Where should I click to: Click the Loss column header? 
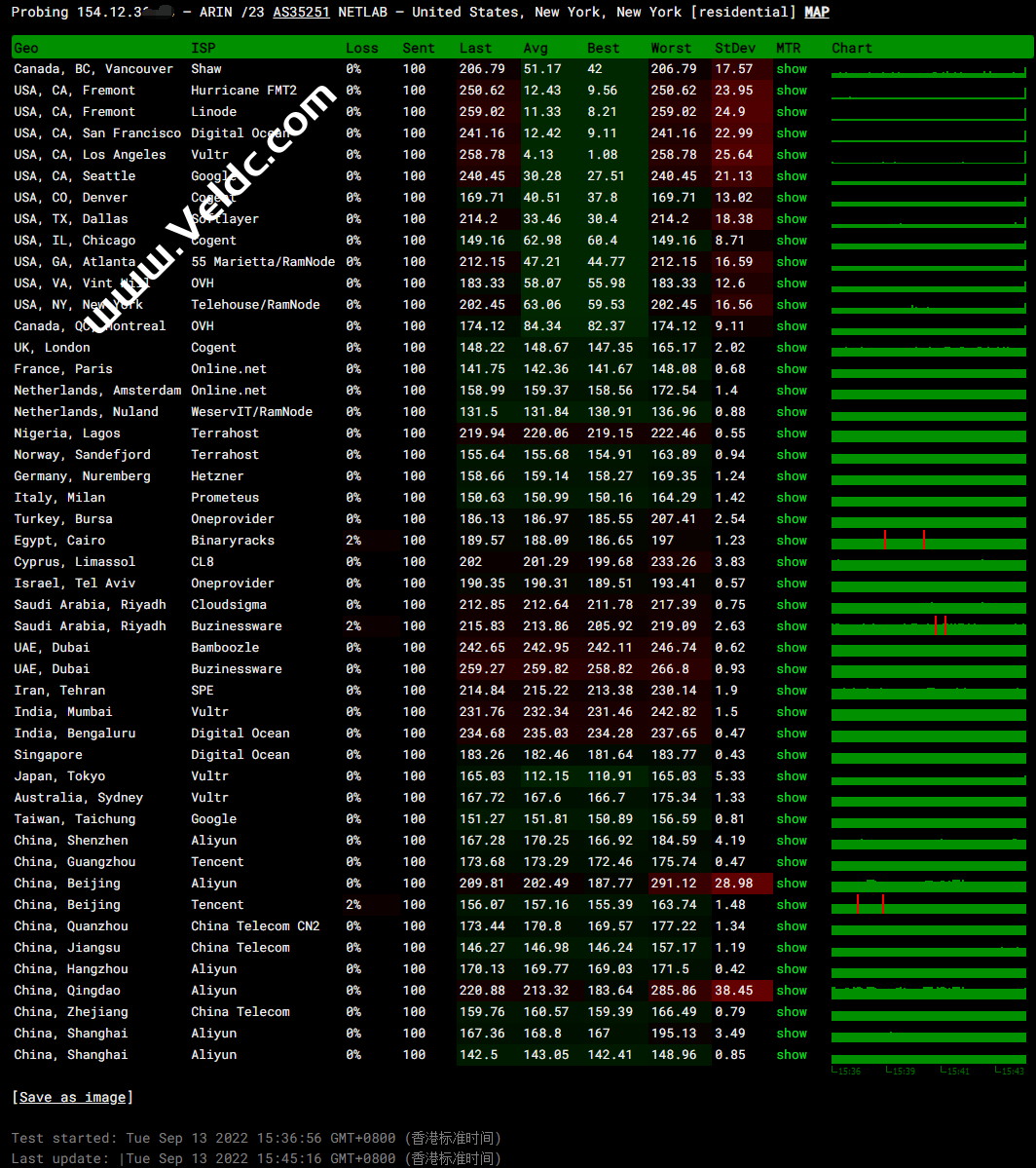click(362, 48)
